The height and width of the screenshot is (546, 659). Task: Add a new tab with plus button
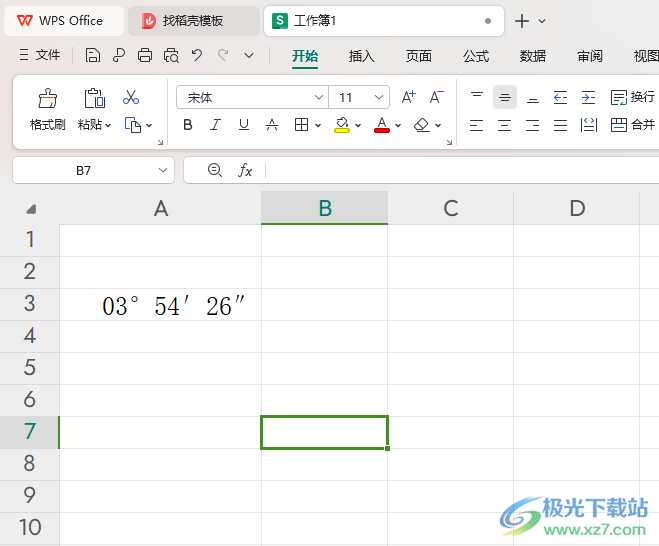(x=522, y=21)
